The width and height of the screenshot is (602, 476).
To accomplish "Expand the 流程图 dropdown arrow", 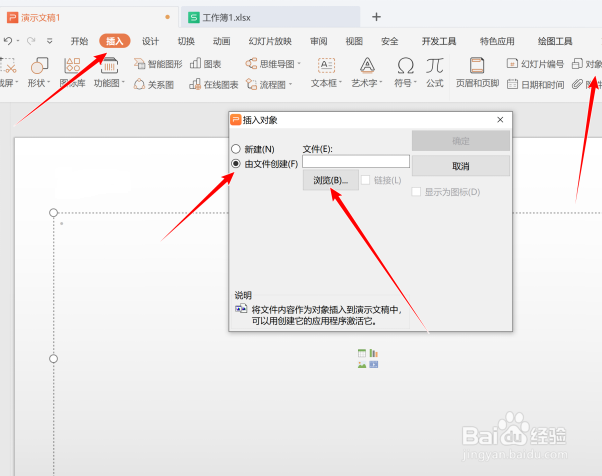I will tap(291, 84).
